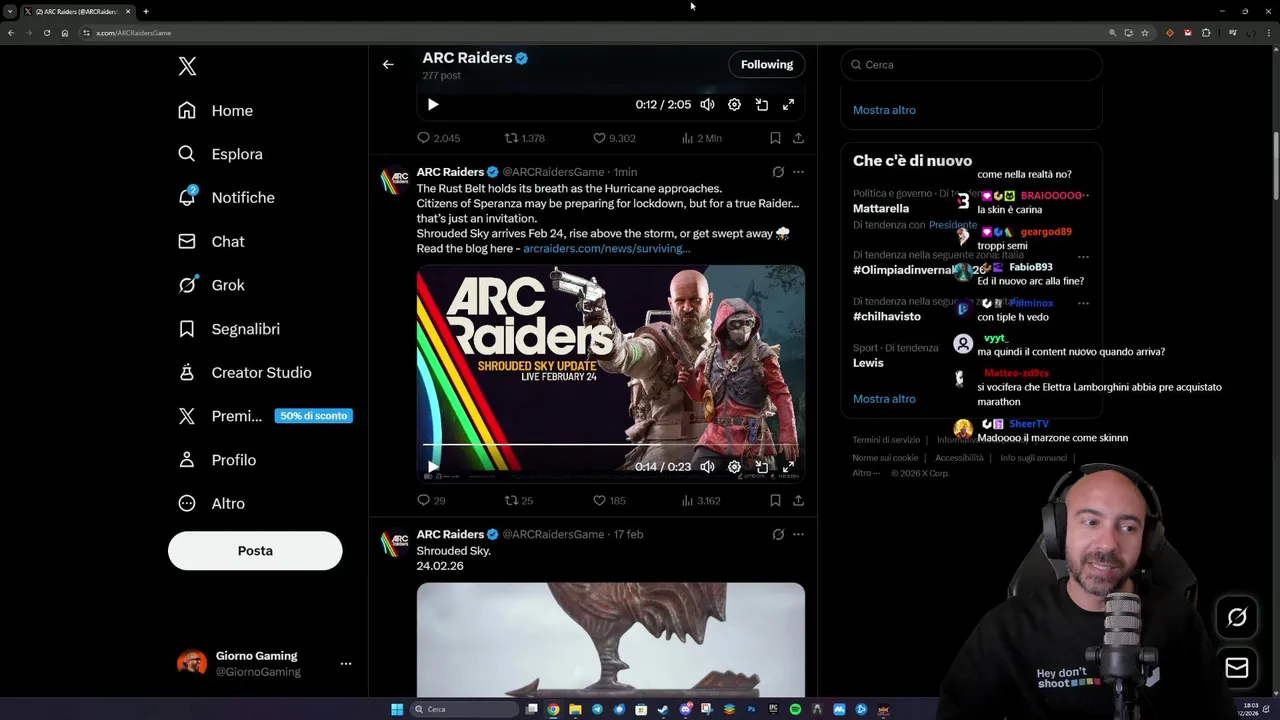The width and height of the screenshot is (1280, 720).
Task: Open Creator Studio
Action: 245,372
